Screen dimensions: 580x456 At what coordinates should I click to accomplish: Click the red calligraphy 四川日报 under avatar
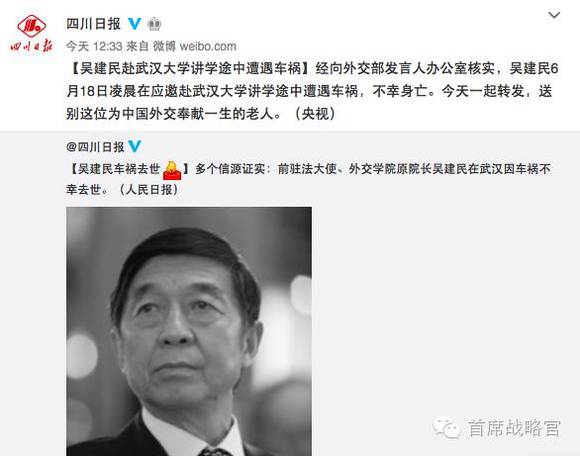(x=31, y=46)
